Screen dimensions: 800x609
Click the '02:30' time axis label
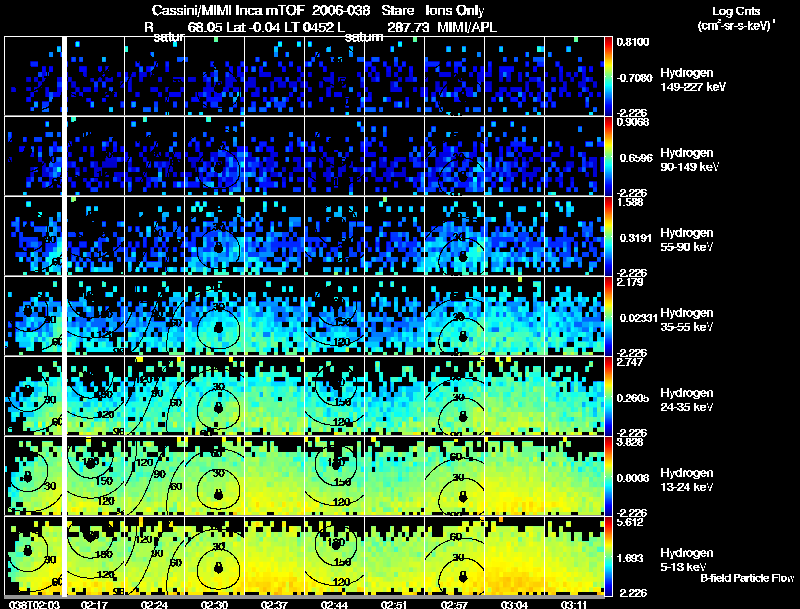[x=214, y=604]
